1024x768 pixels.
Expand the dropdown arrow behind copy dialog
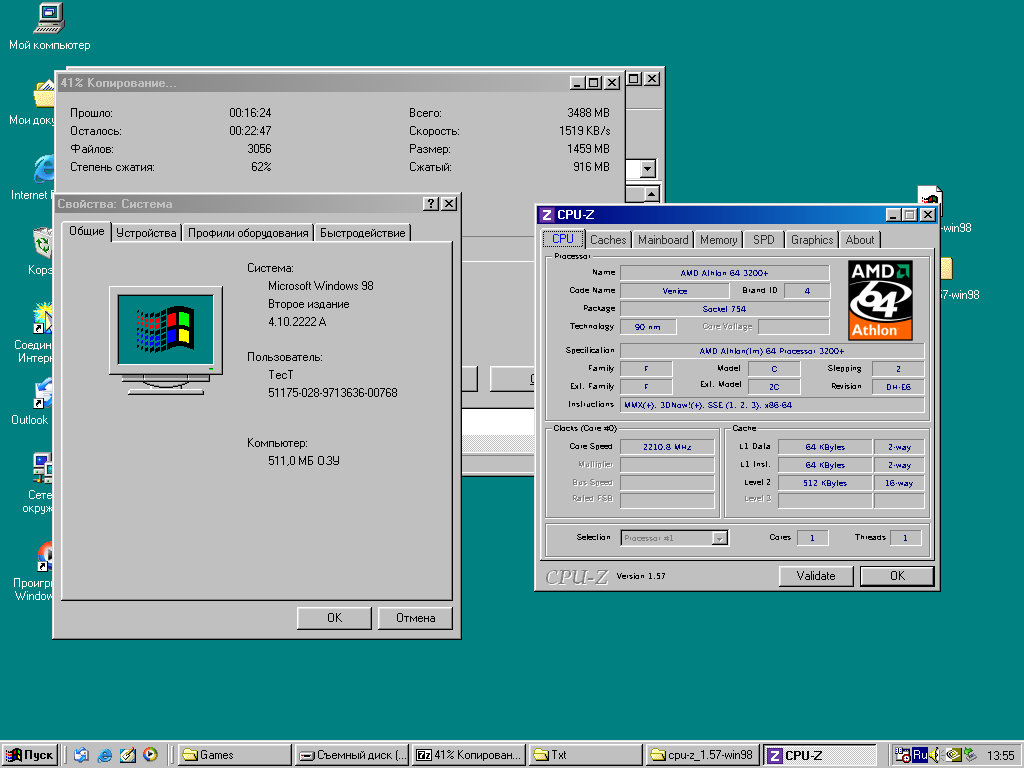(x=646, y=170)
